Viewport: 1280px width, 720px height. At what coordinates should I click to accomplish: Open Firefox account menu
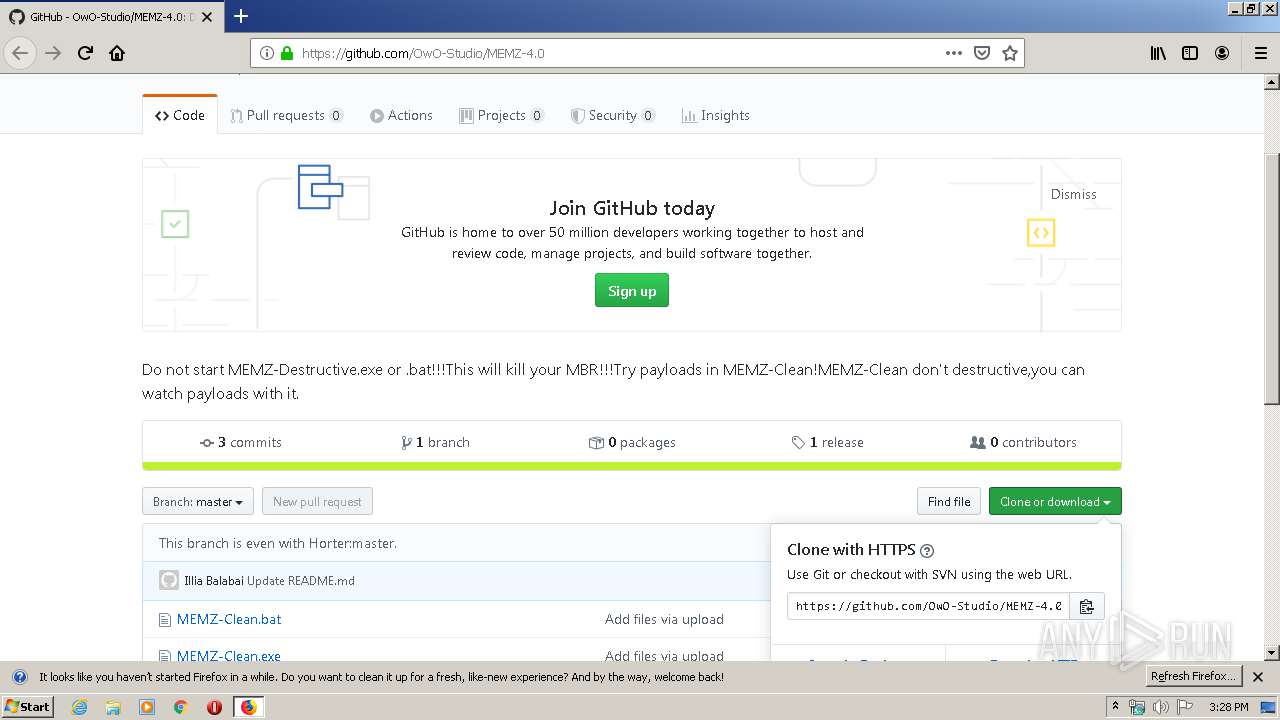1222,53
